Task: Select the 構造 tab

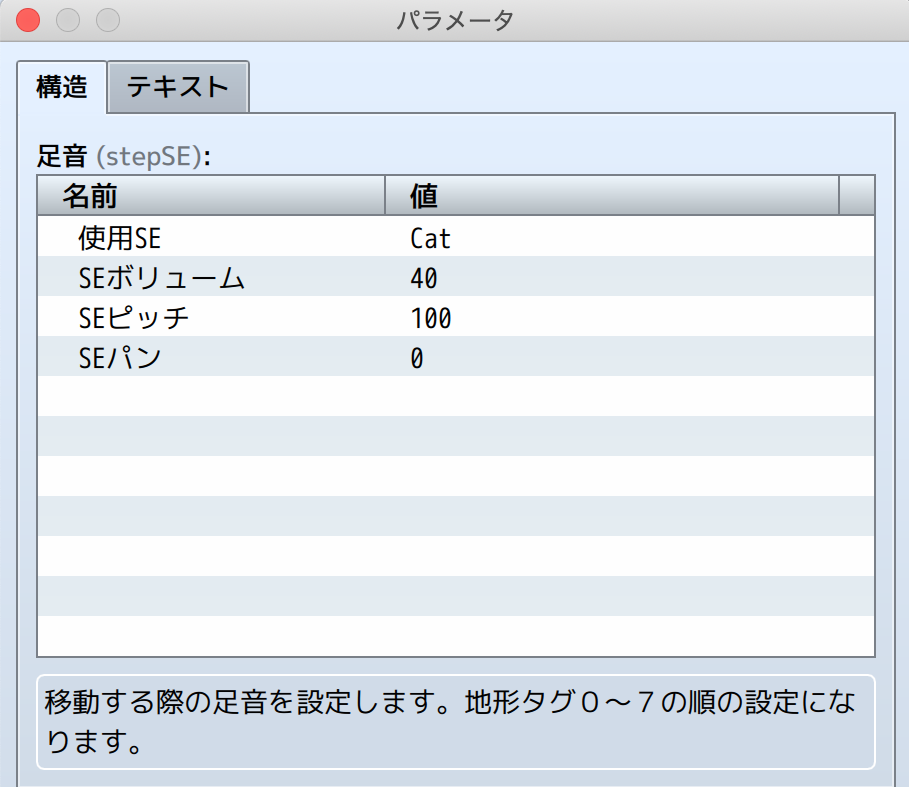Action: (62, 87)
